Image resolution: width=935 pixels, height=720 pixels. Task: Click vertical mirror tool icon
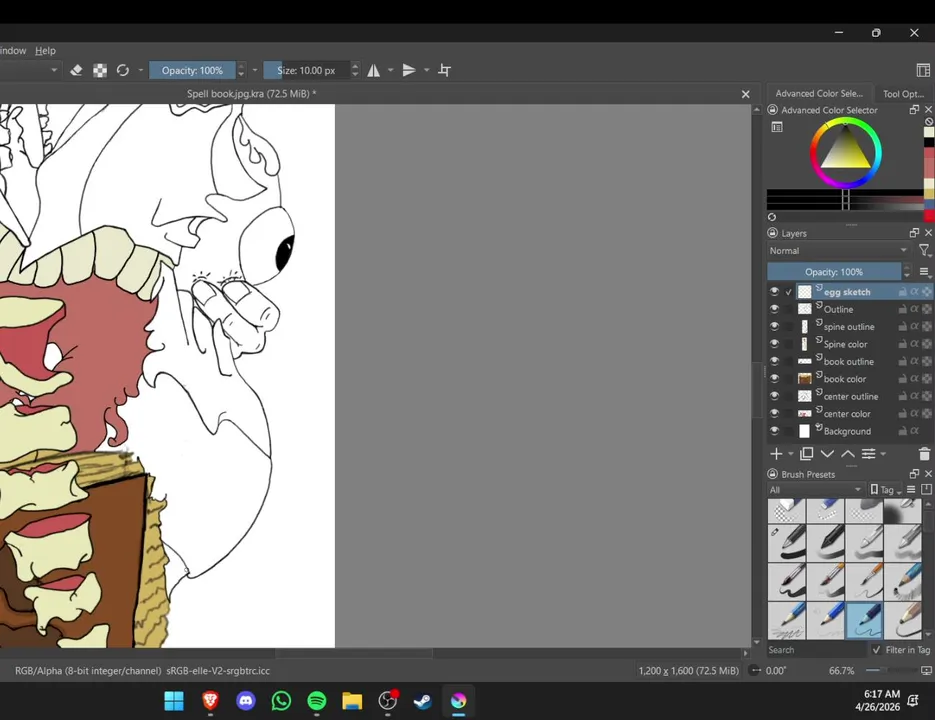point(409,70)
